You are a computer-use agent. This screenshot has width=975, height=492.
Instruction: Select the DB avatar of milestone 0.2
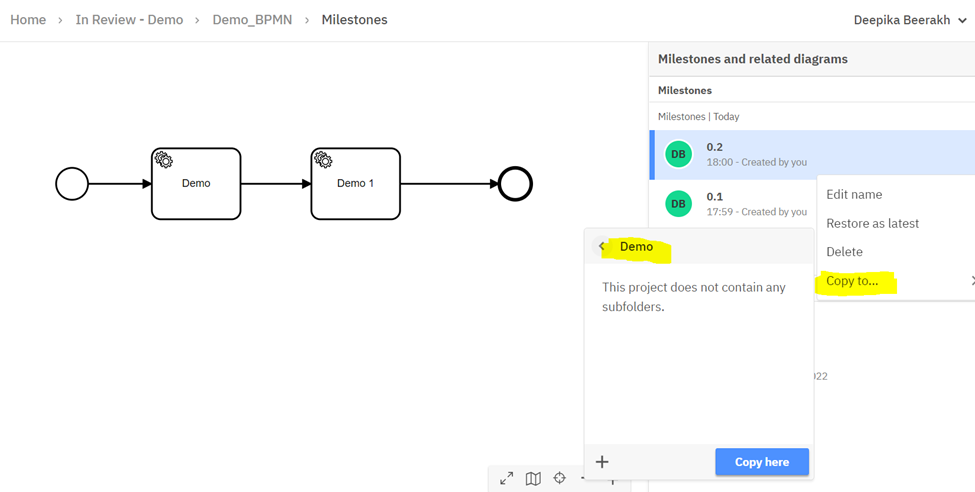[678, 154]
